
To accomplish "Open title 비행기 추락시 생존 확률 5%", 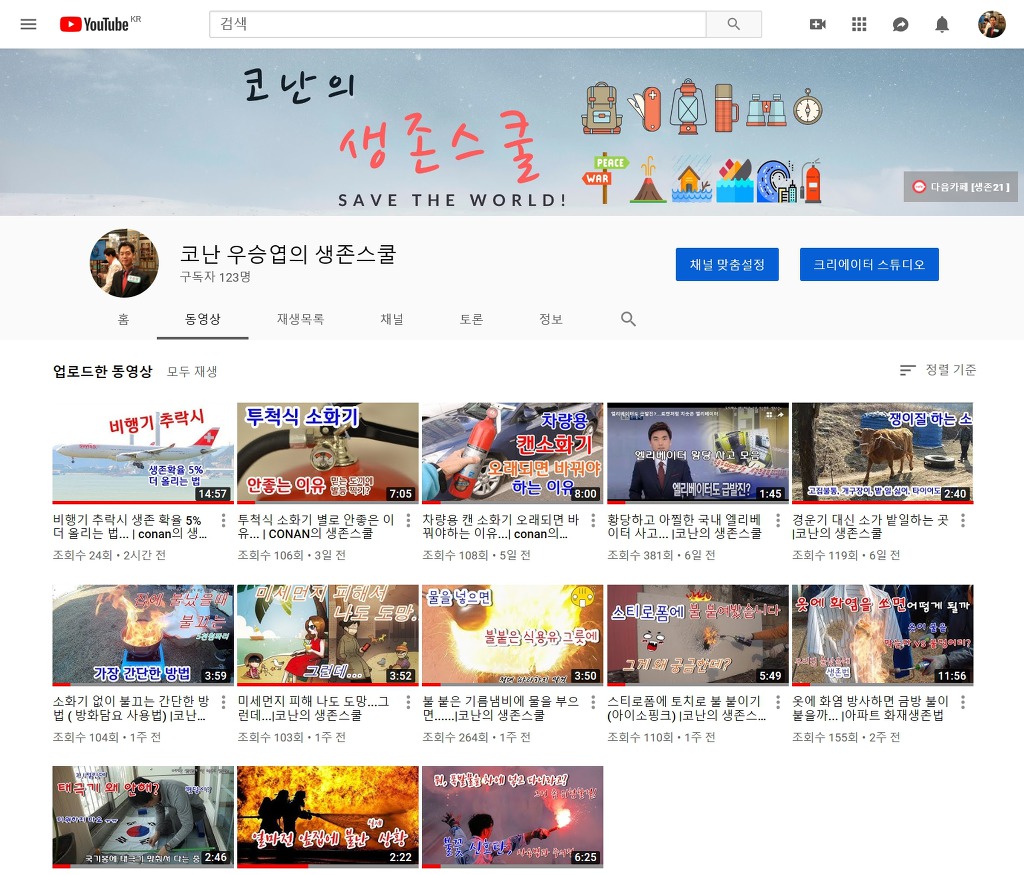I will tap(131, 527).
